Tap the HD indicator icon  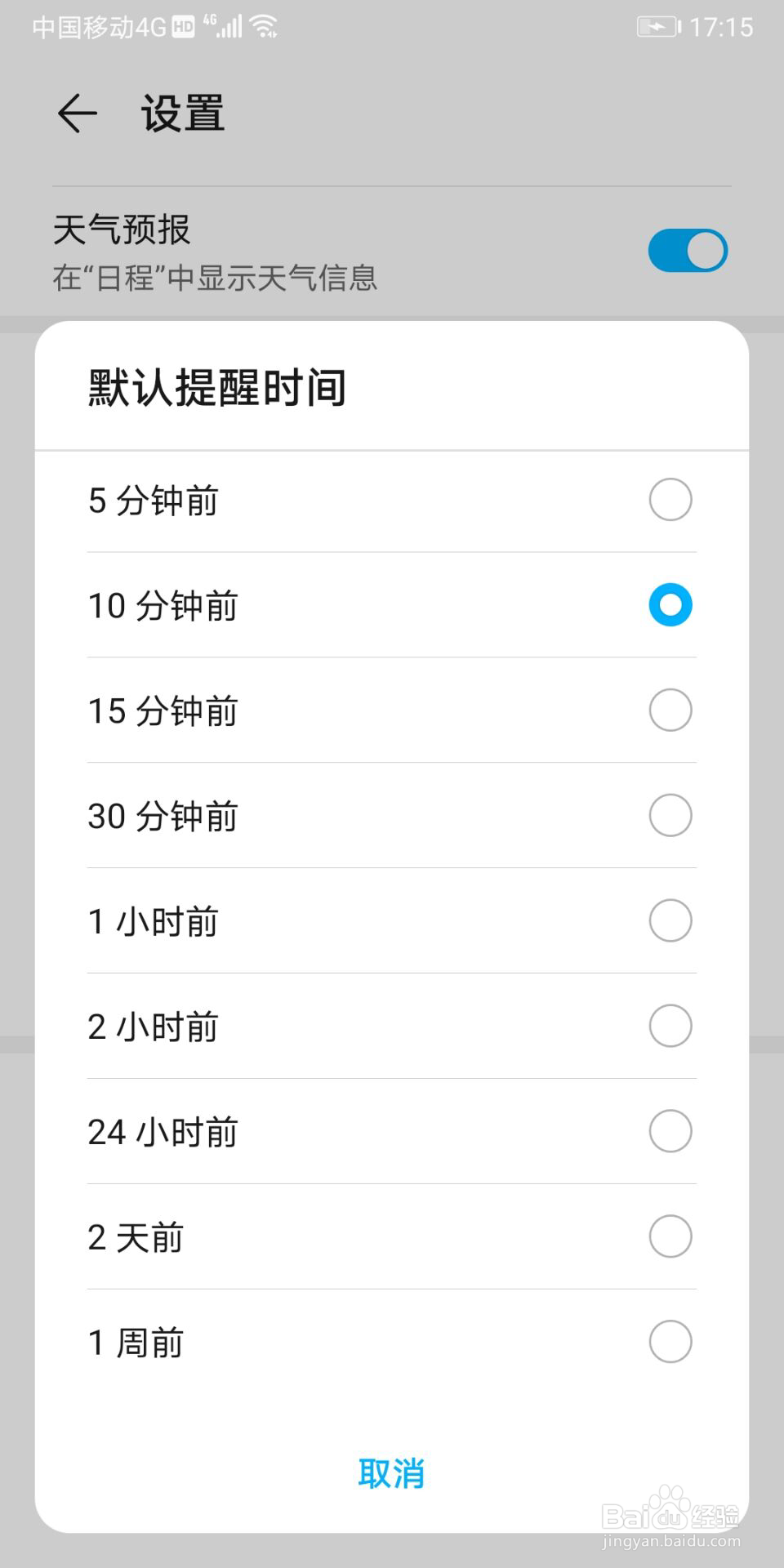(183, 28)
